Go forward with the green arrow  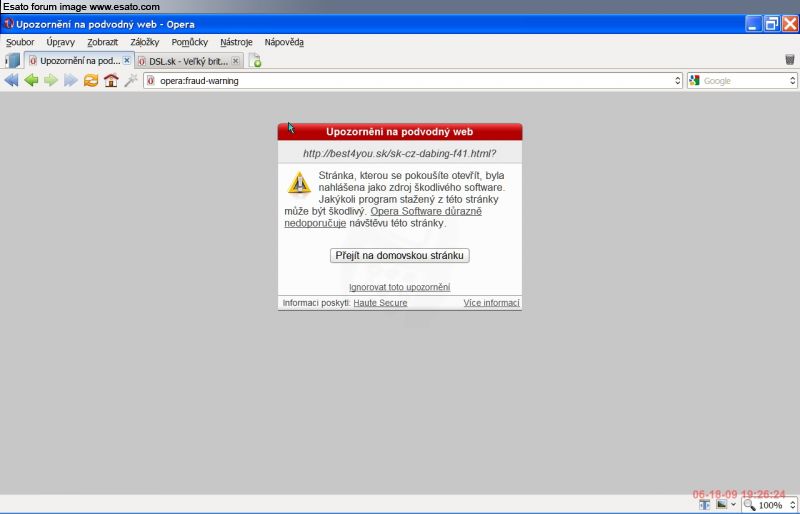51,80
